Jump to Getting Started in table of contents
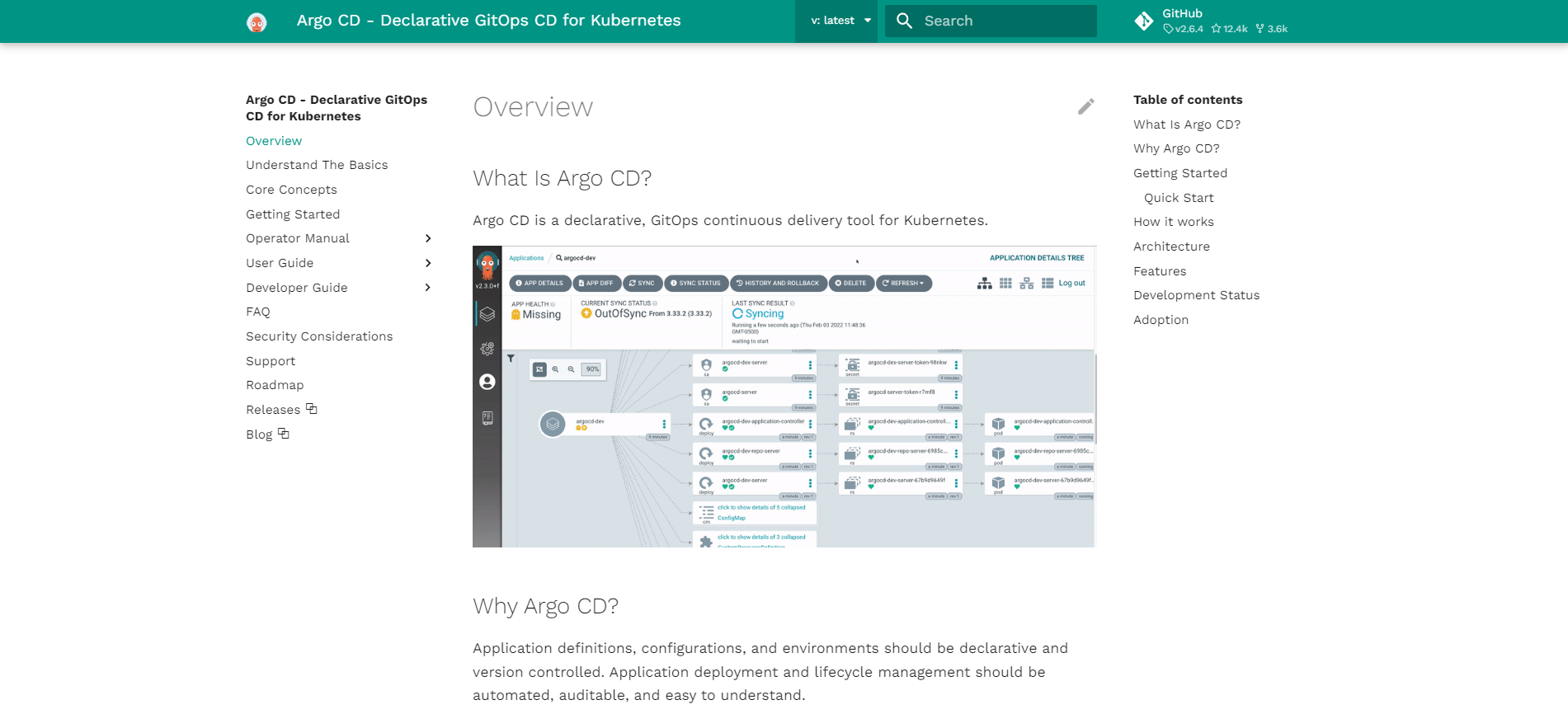Screen dimensions: 1568x728 coord(1180,173)
